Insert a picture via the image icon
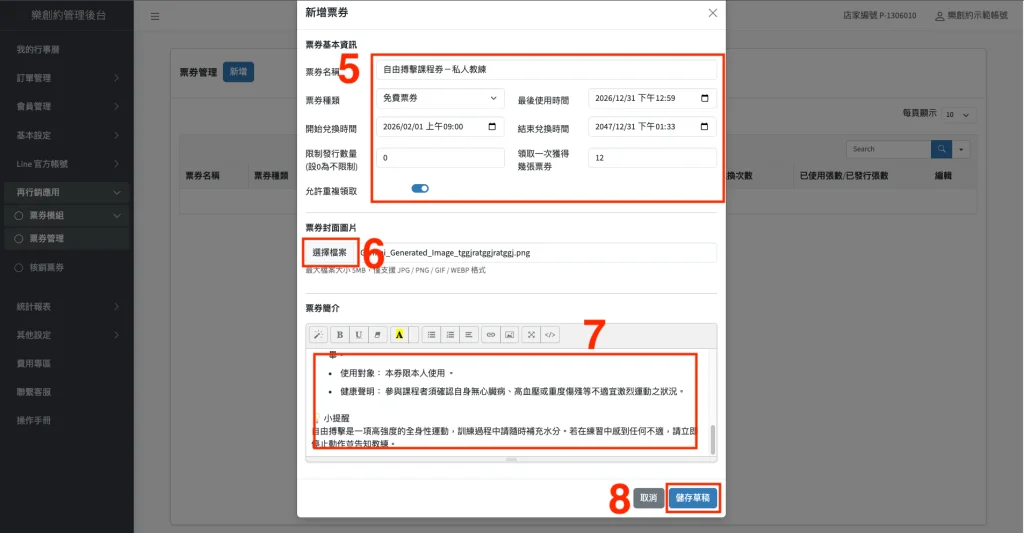 (508, 335)
